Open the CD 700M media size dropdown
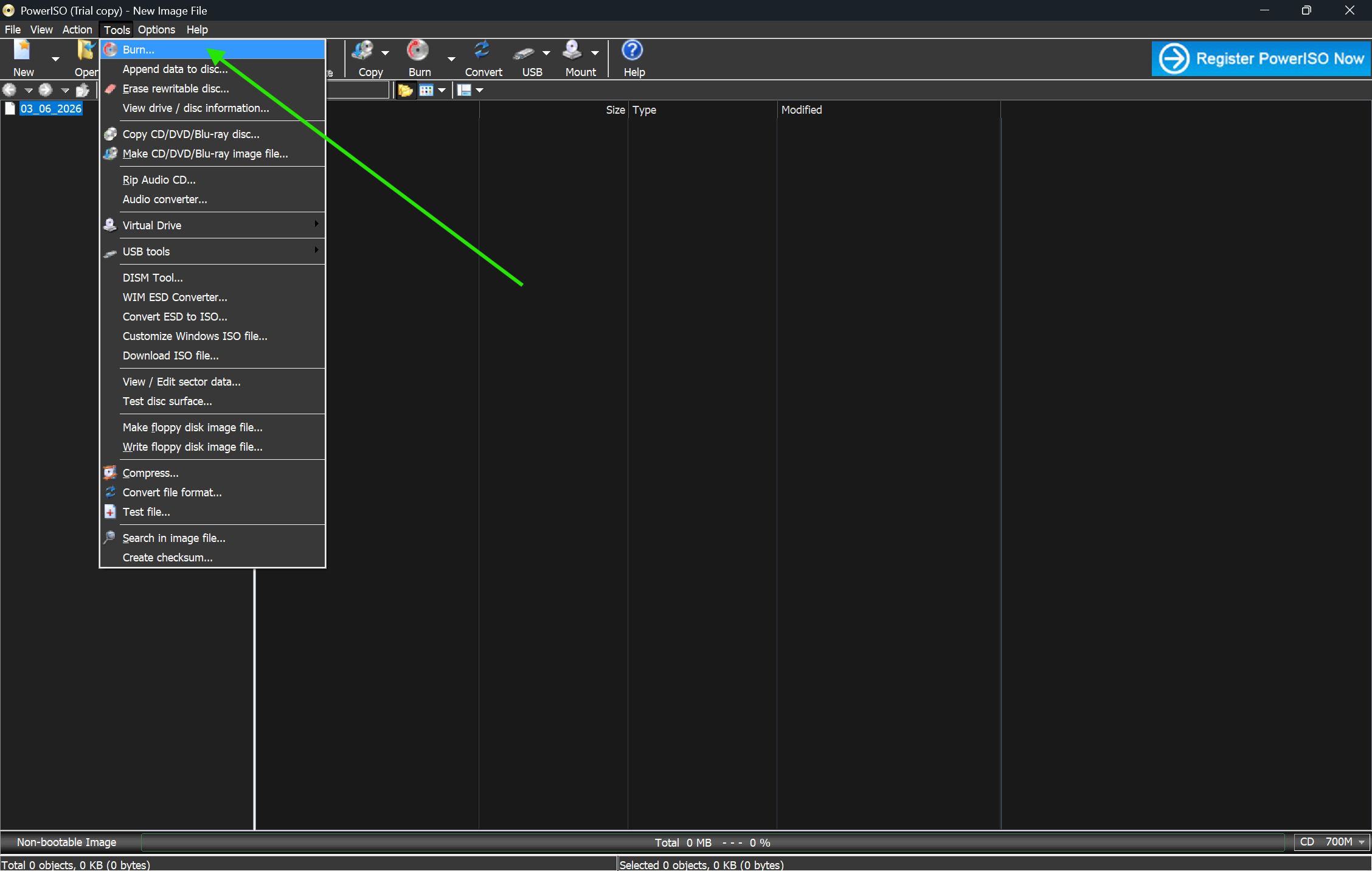The height and width of the screenshot is (871, 1372). 1332,842
